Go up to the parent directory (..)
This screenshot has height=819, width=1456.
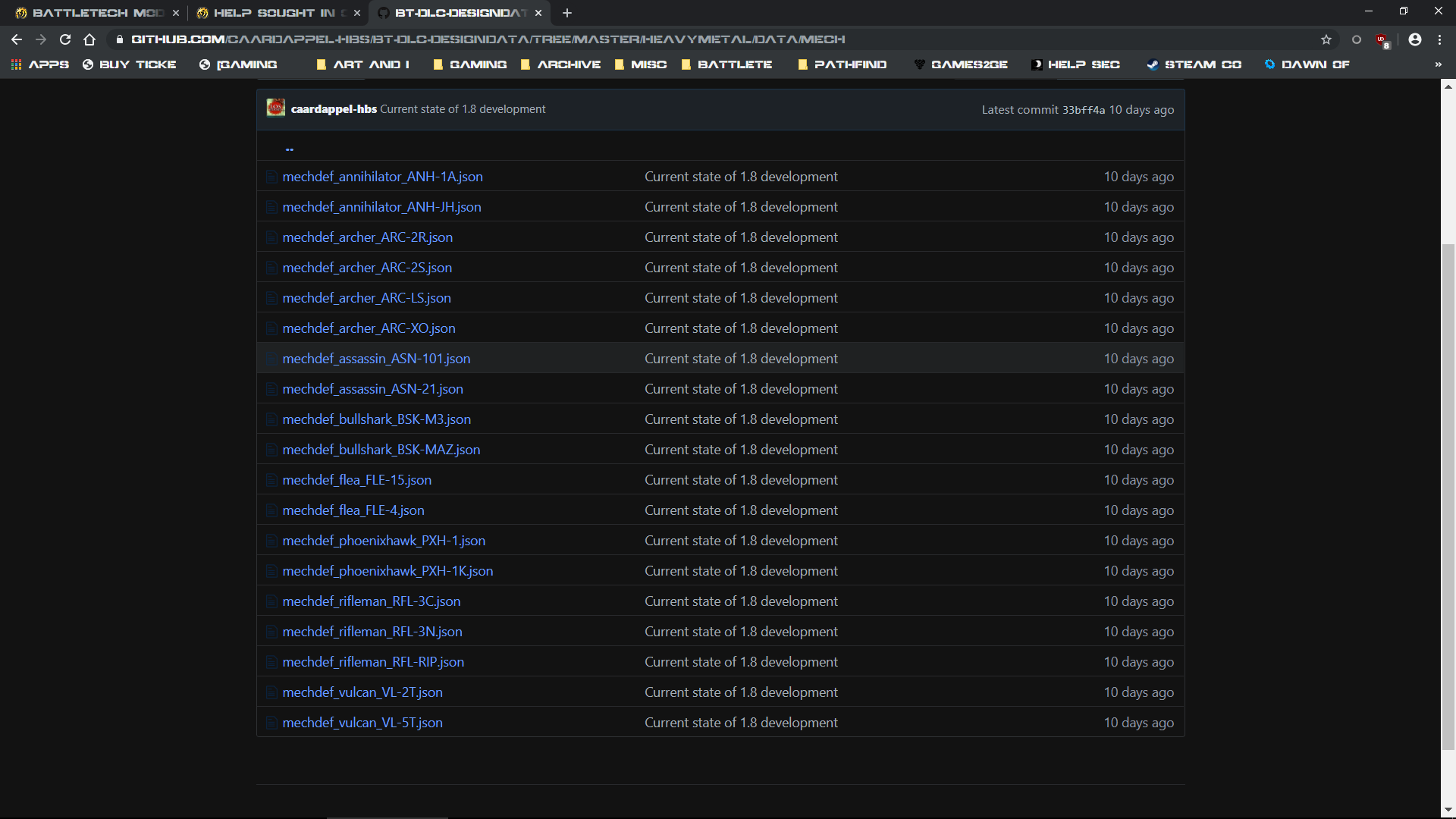[289, 149]
